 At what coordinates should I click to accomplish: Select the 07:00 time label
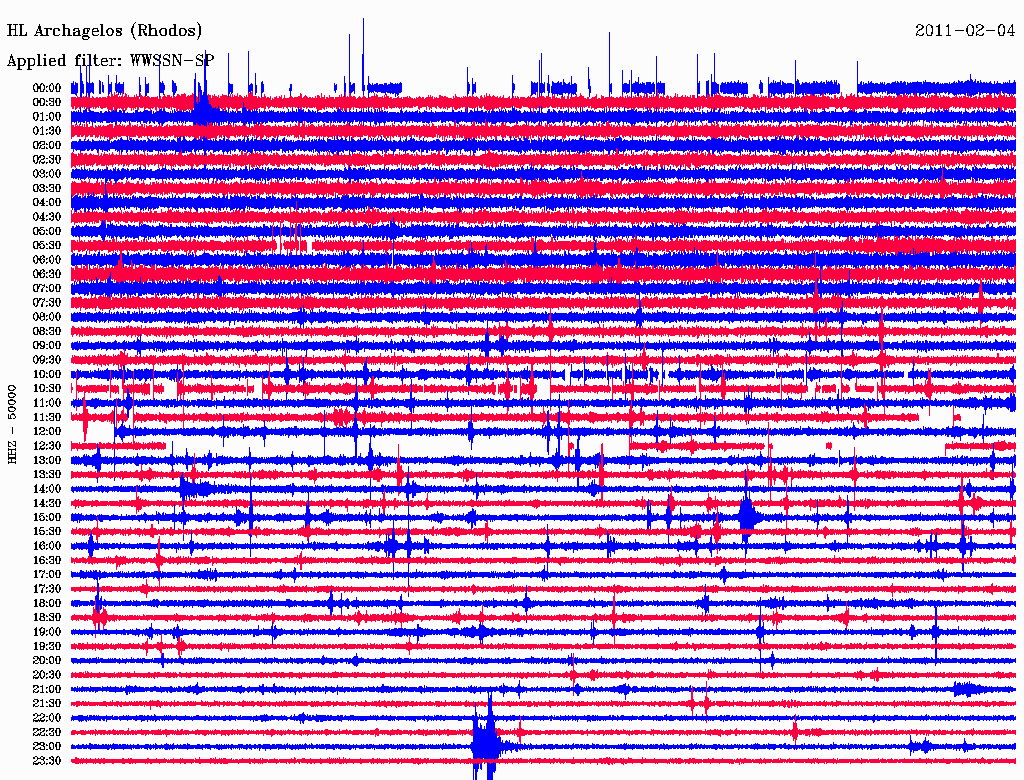click(47, 289)
